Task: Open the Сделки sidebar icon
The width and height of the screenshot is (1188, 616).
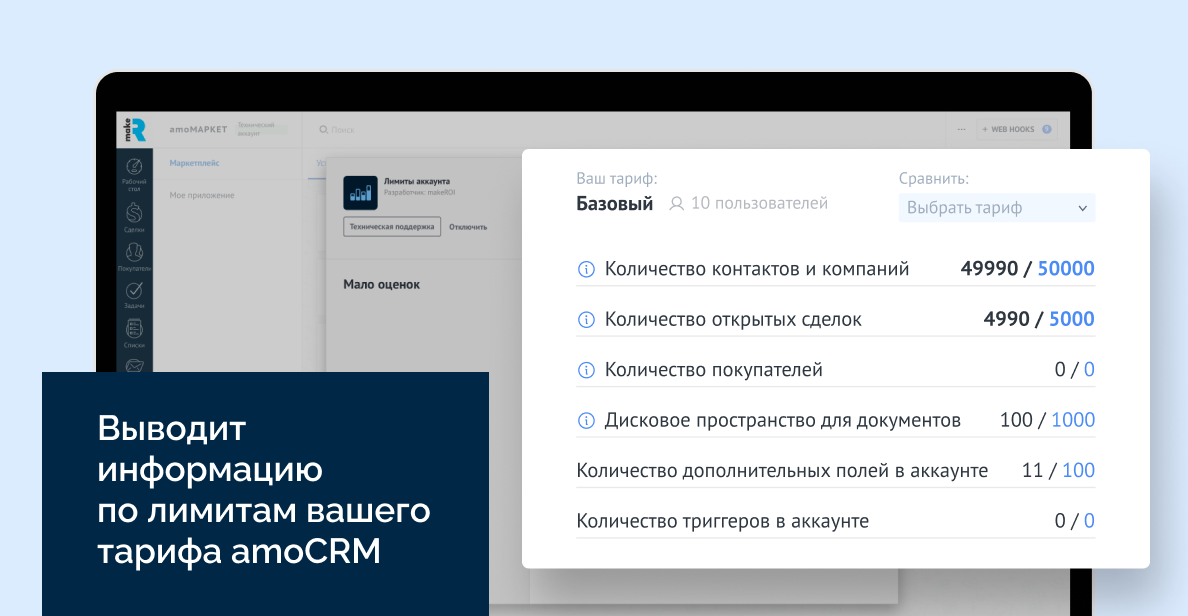Action: (x=134, y=213)
